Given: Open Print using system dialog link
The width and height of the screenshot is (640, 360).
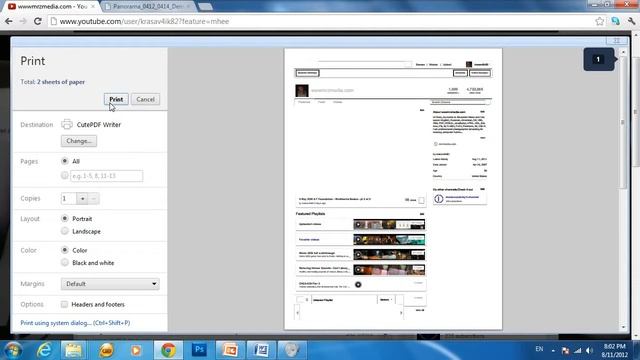Looking at the screenshot, I should pos(75,323).
